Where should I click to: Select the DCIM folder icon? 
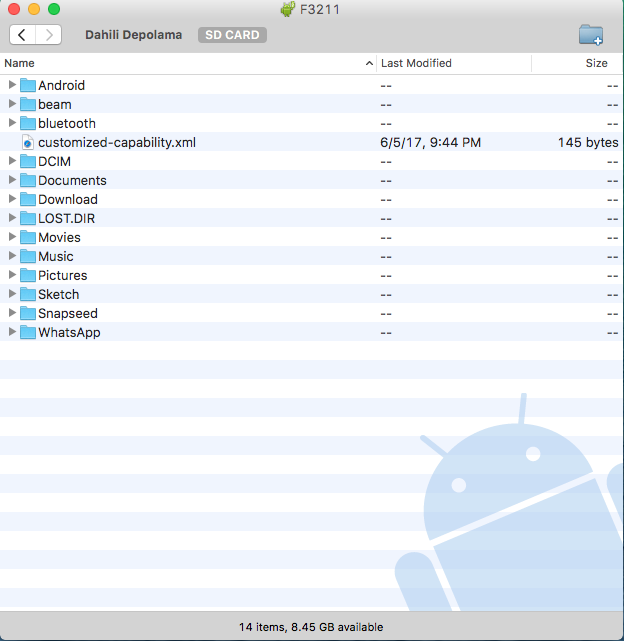tap(28, 161)
